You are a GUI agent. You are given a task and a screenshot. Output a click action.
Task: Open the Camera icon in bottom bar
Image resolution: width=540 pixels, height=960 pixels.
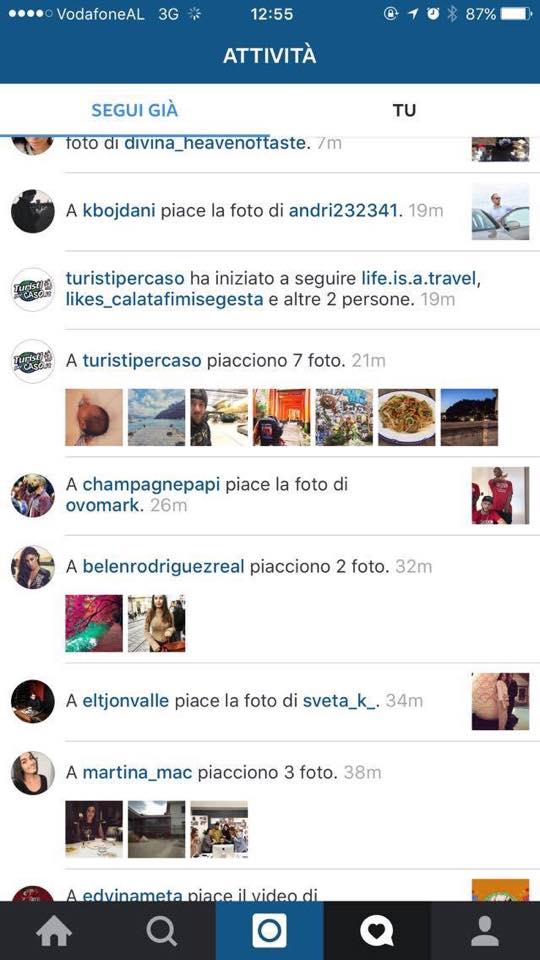[x=269, y=931]
